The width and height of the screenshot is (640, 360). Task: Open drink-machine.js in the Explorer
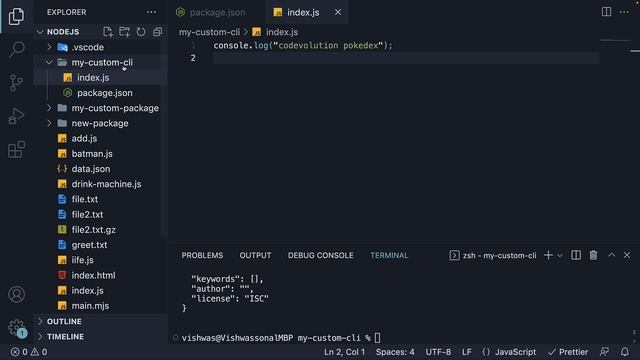(100, 184)
